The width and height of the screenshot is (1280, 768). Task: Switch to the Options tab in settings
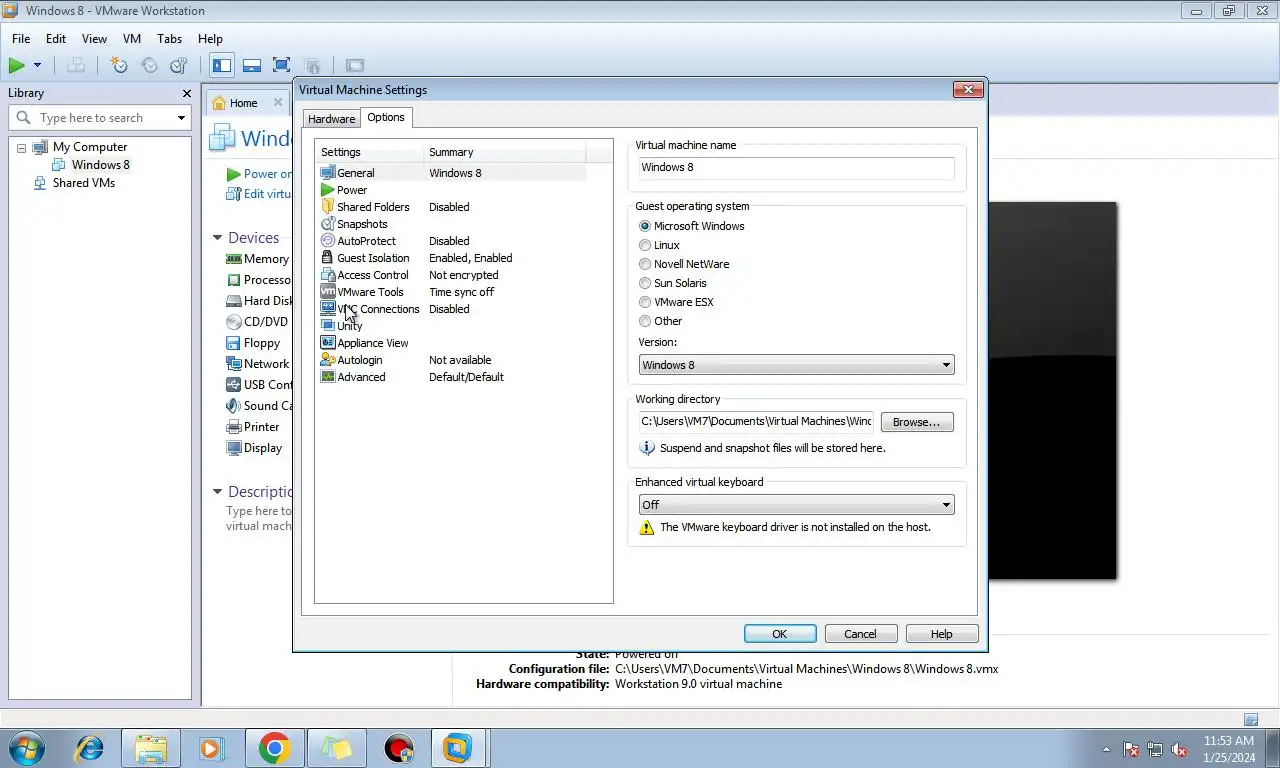tap(386, 117)
